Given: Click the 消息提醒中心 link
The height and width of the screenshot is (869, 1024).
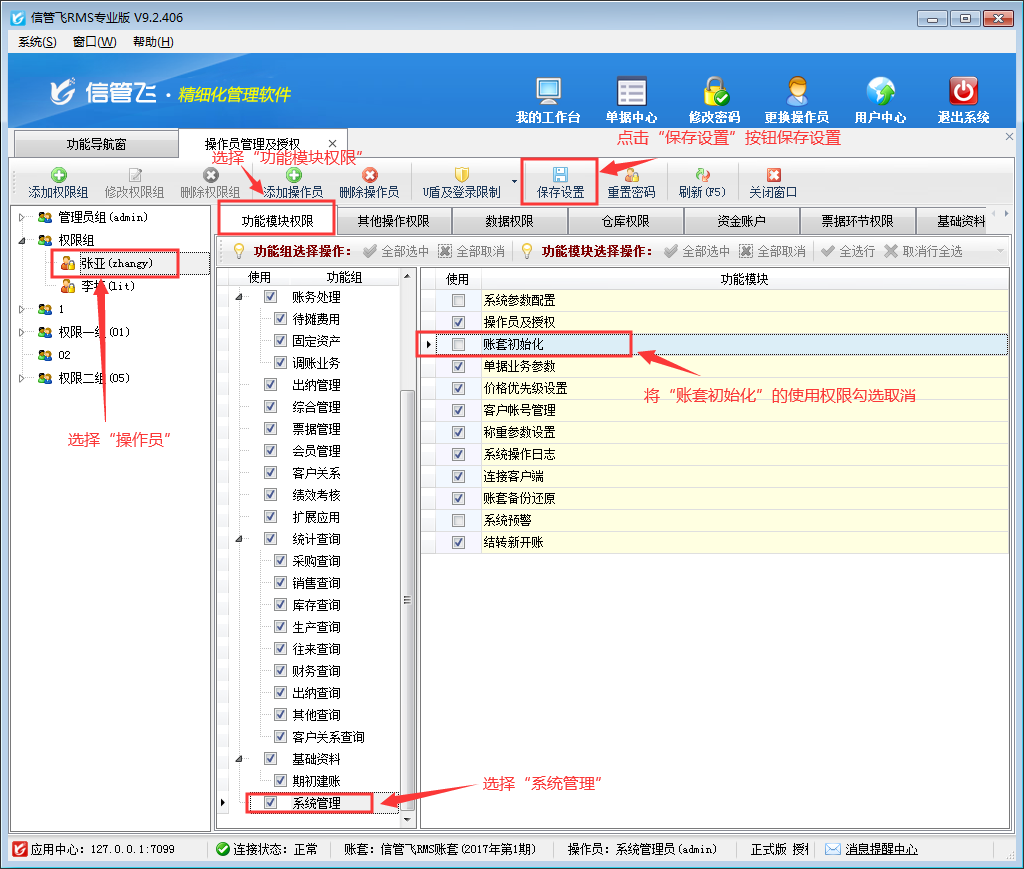Looking at the screenshot, I should click(x=880, y=849).
